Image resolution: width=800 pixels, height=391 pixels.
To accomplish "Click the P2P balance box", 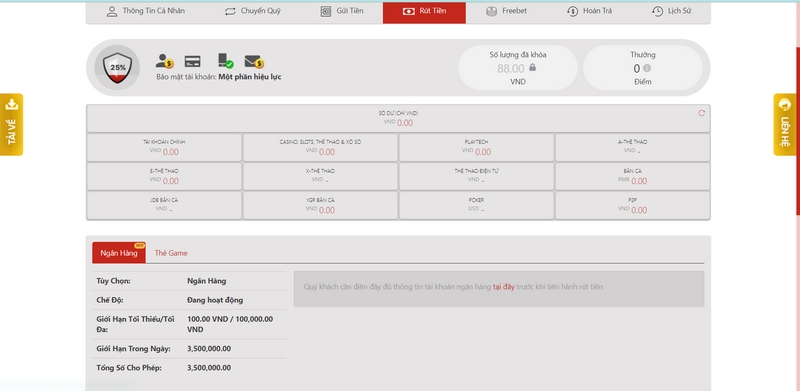I will tap(633, 206).
